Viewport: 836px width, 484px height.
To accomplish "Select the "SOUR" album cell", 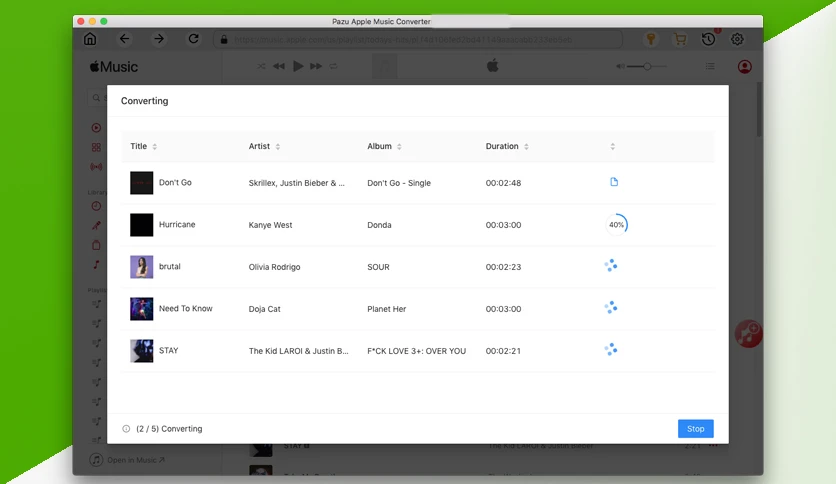I will coord(378,267).
